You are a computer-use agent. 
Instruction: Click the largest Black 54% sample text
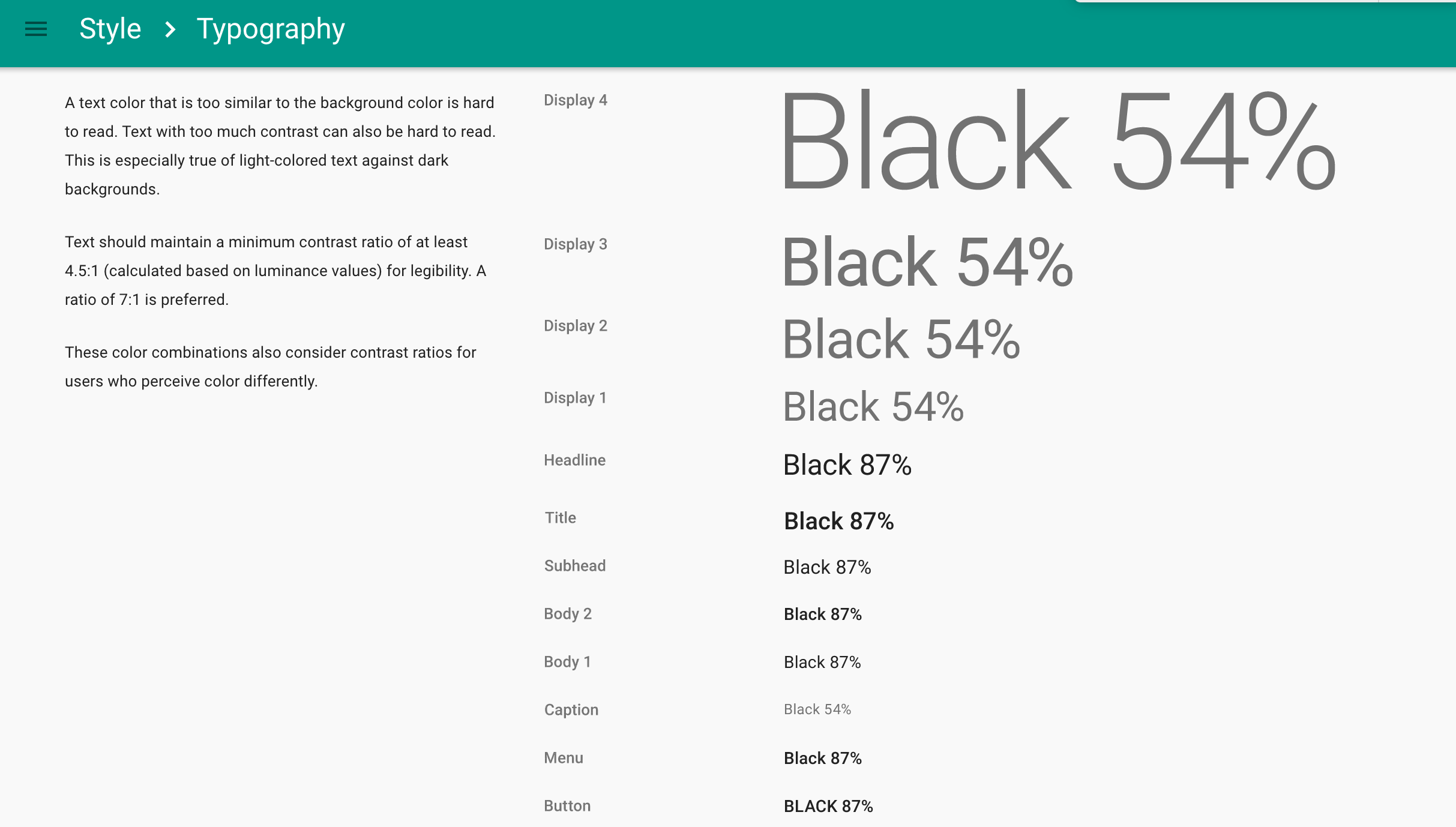(x=1059, y=141)
